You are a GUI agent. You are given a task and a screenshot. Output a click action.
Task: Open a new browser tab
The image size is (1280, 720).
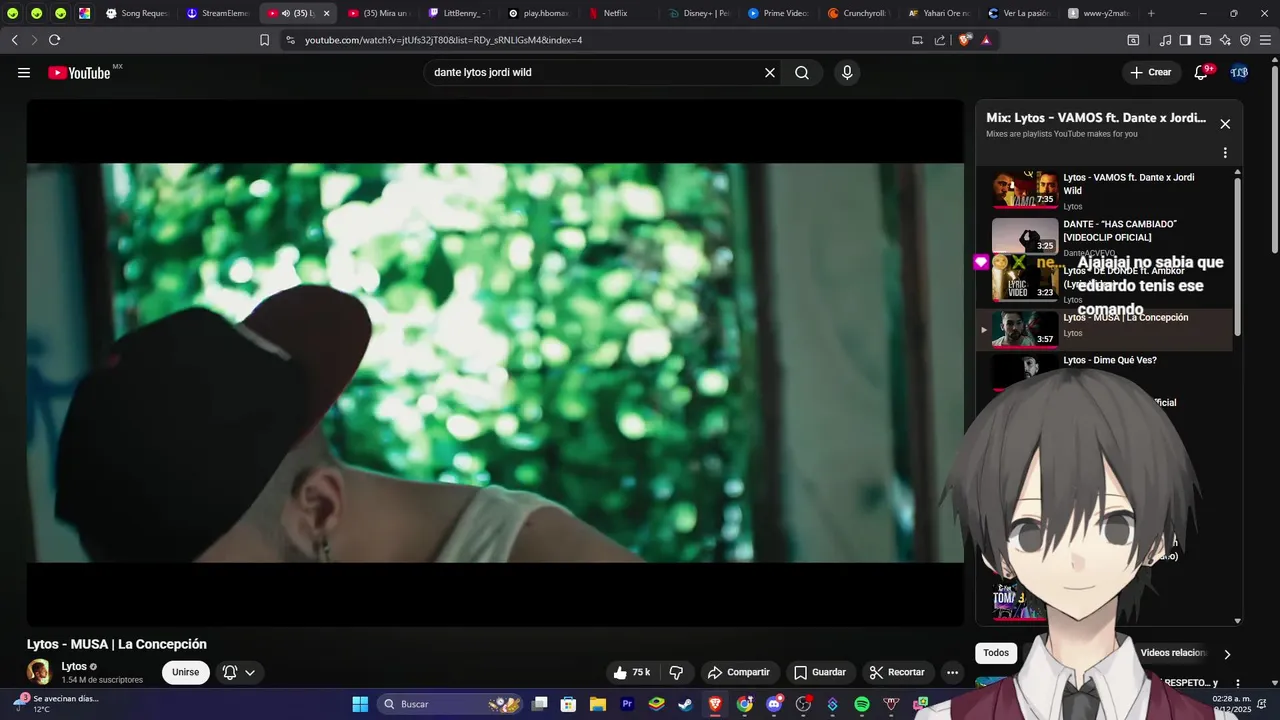1151,13
